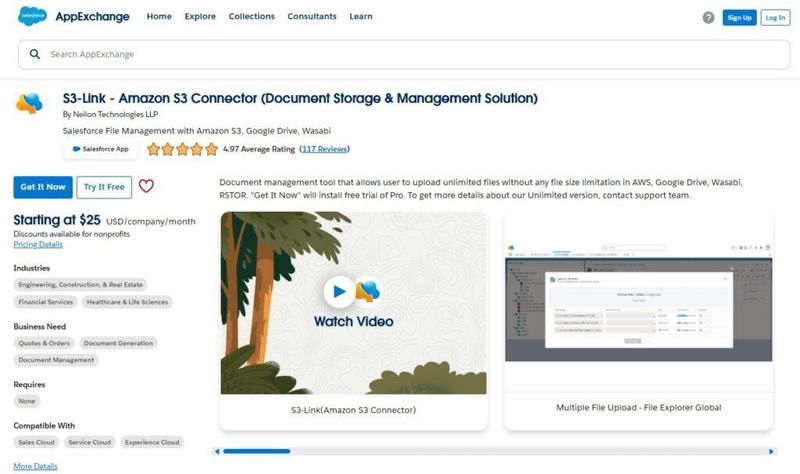The width and height of the screenshot is (800, 474).
Task: Click the AppExchange title
Action: click(x=92, y=16)
